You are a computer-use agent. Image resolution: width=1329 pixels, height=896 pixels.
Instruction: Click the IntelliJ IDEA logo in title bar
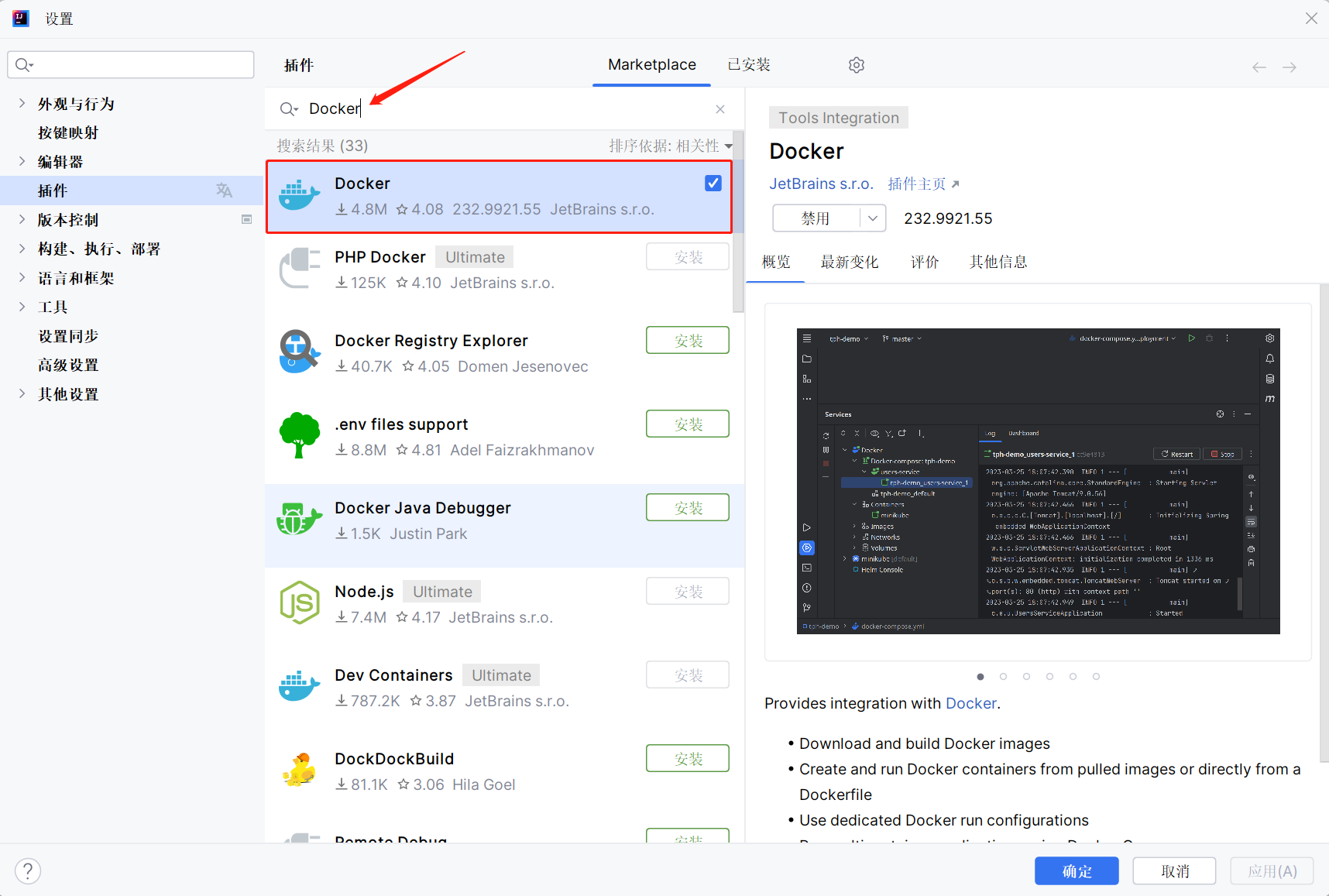pyautogui.click(x=21, y=19)
